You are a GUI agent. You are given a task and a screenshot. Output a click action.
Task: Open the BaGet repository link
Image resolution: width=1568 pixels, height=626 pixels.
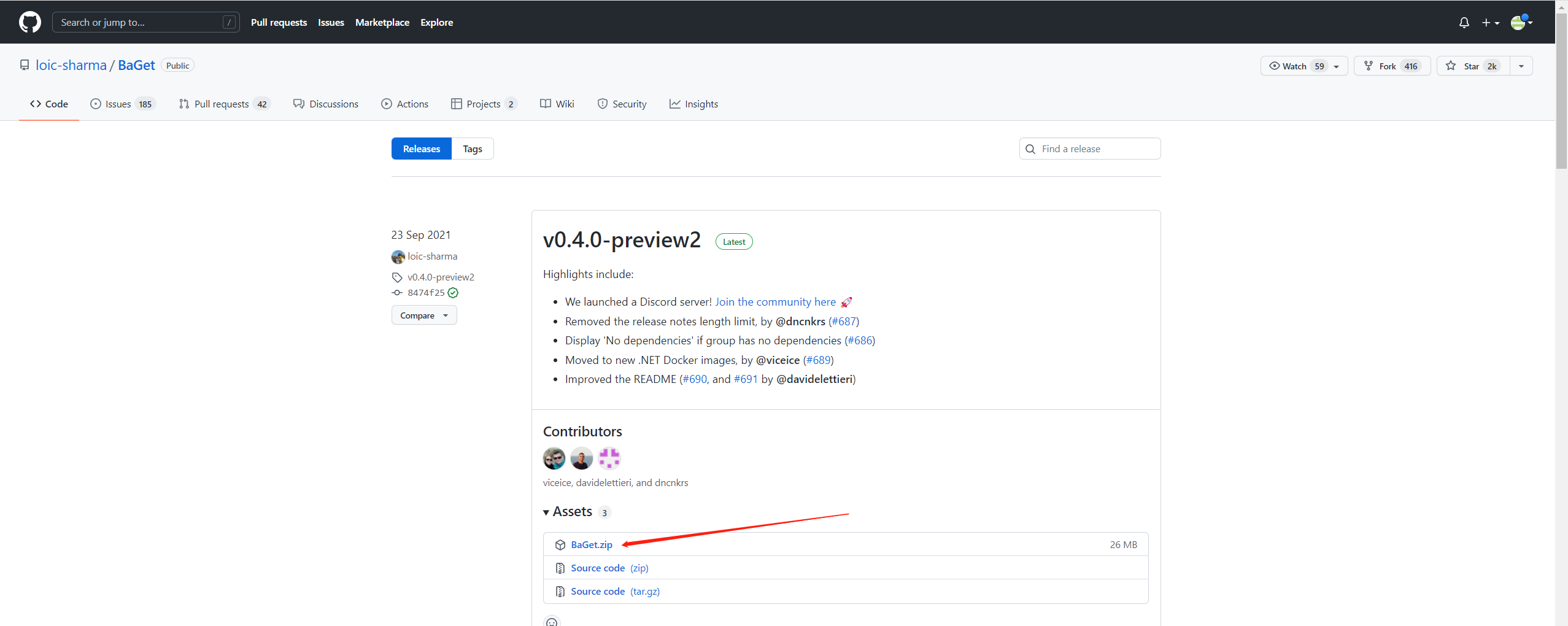pos(136,65)
